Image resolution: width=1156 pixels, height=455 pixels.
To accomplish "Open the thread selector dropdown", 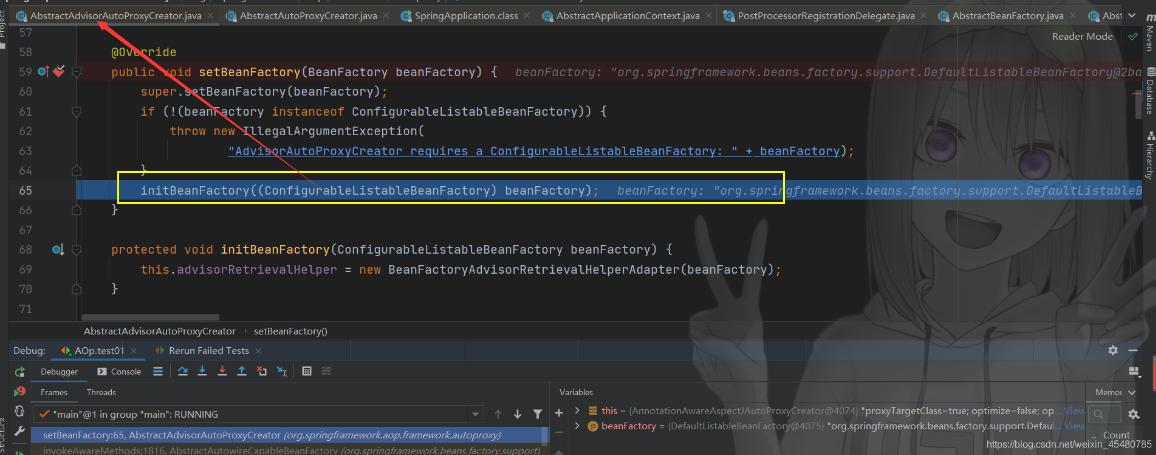I will [475, 414].
